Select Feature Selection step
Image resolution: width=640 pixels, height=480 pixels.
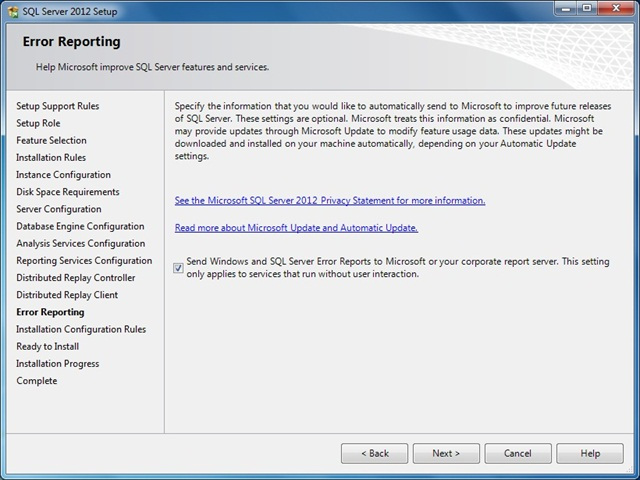(51, 140)
